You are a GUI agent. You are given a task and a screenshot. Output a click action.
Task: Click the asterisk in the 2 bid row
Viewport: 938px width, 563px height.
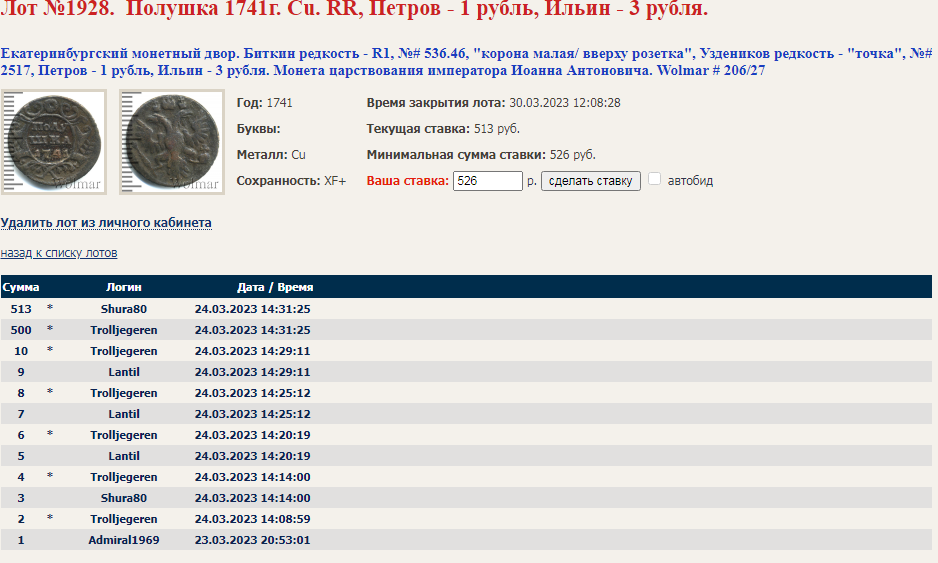[50, 518]
